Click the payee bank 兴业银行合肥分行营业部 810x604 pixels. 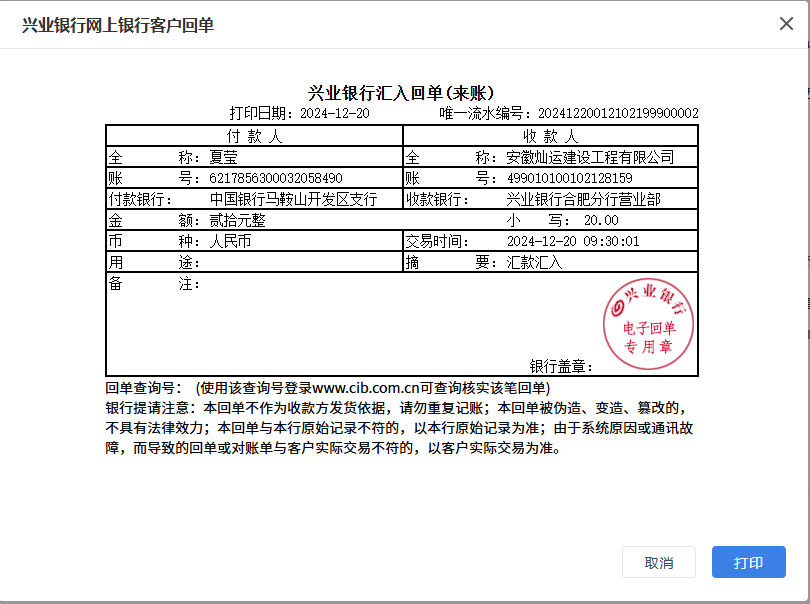click(583, 199)
